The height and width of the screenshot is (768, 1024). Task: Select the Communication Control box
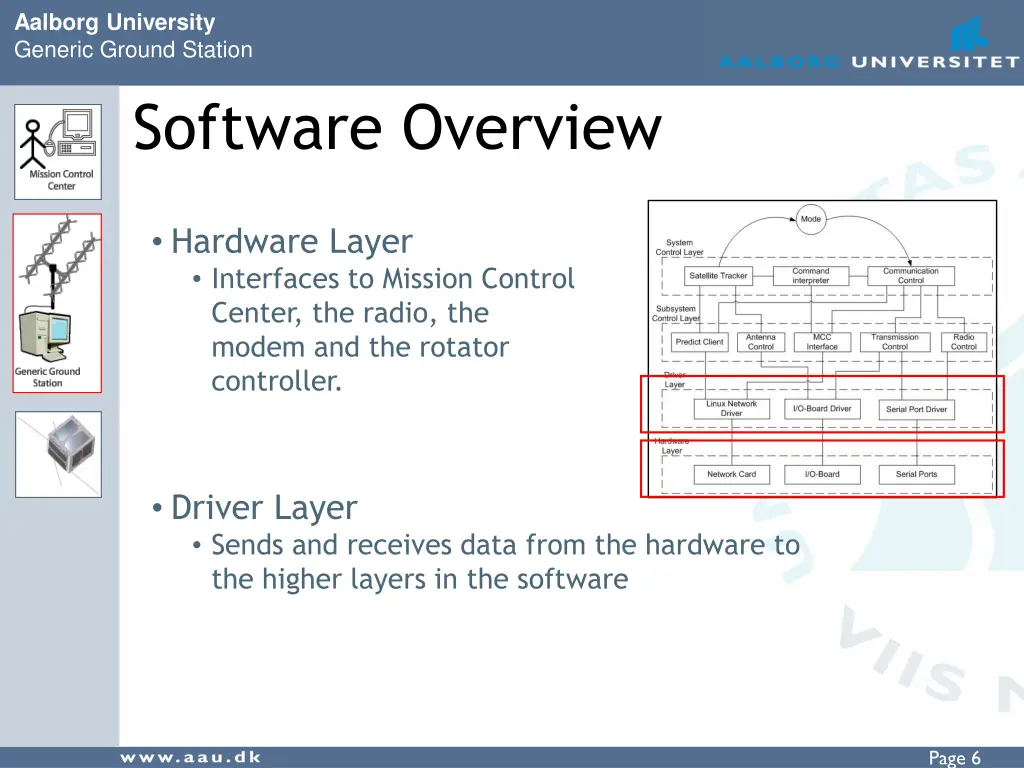[910, 275]
